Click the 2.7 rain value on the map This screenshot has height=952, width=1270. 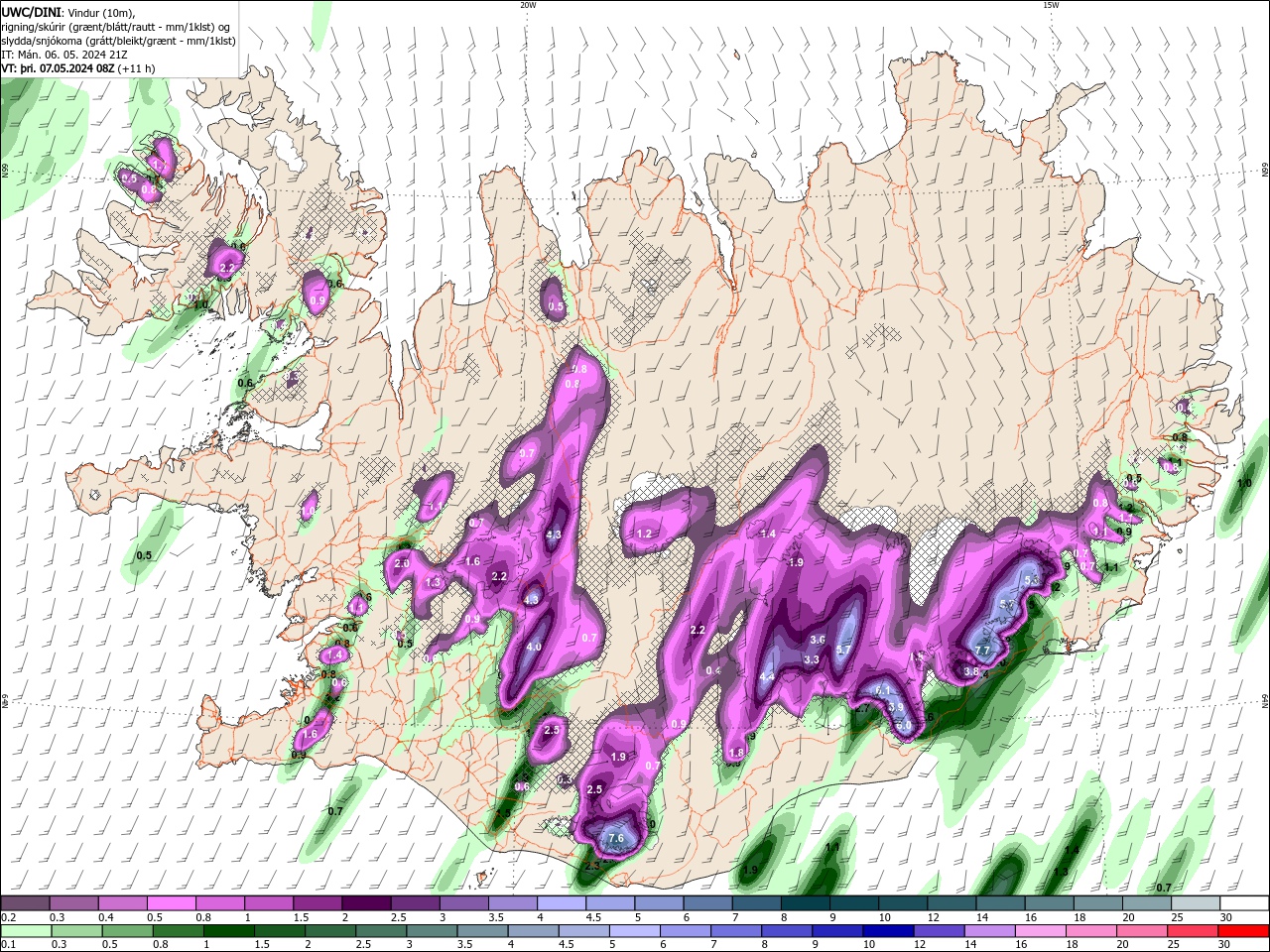click(x=861, y=708)
